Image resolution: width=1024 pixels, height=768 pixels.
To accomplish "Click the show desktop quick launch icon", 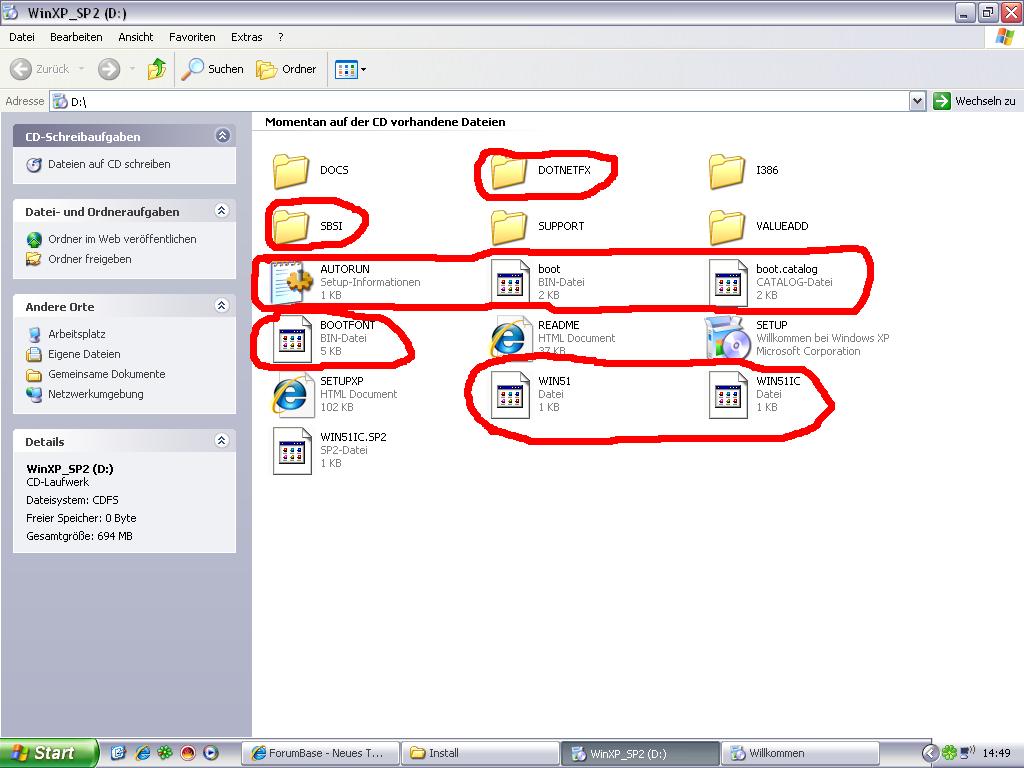I will (x=118, y=753).
